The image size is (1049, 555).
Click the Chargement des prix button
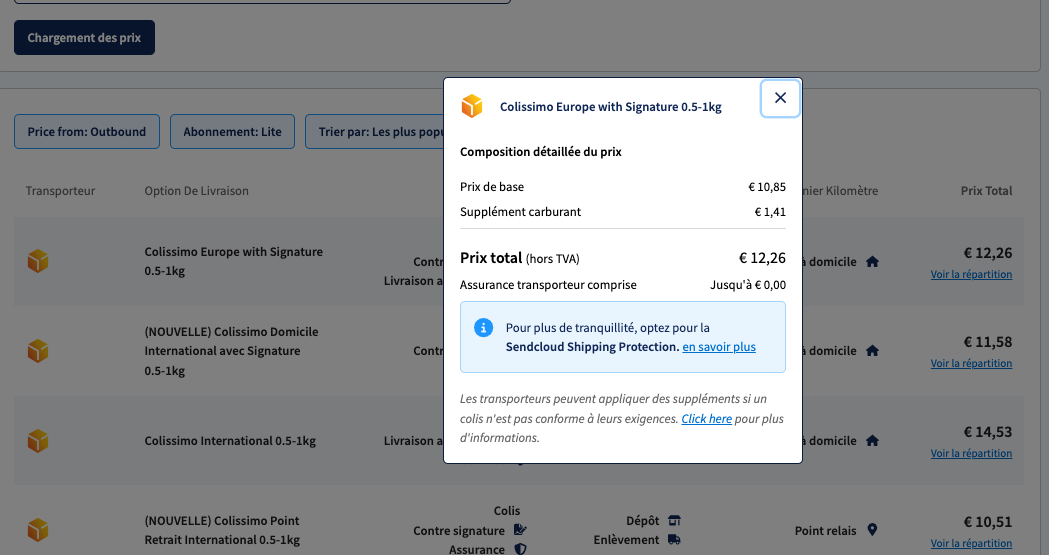click(84, 37)
